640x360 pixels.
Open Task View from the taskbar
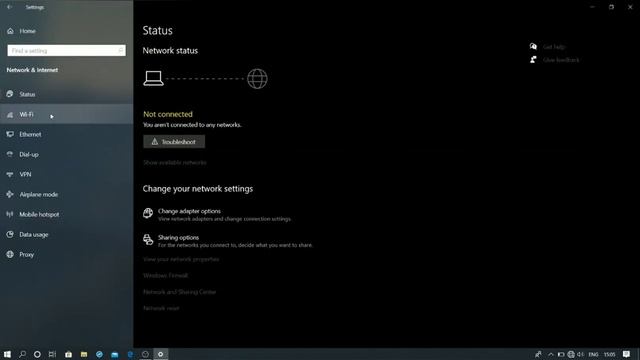click(x=52, y=354)
